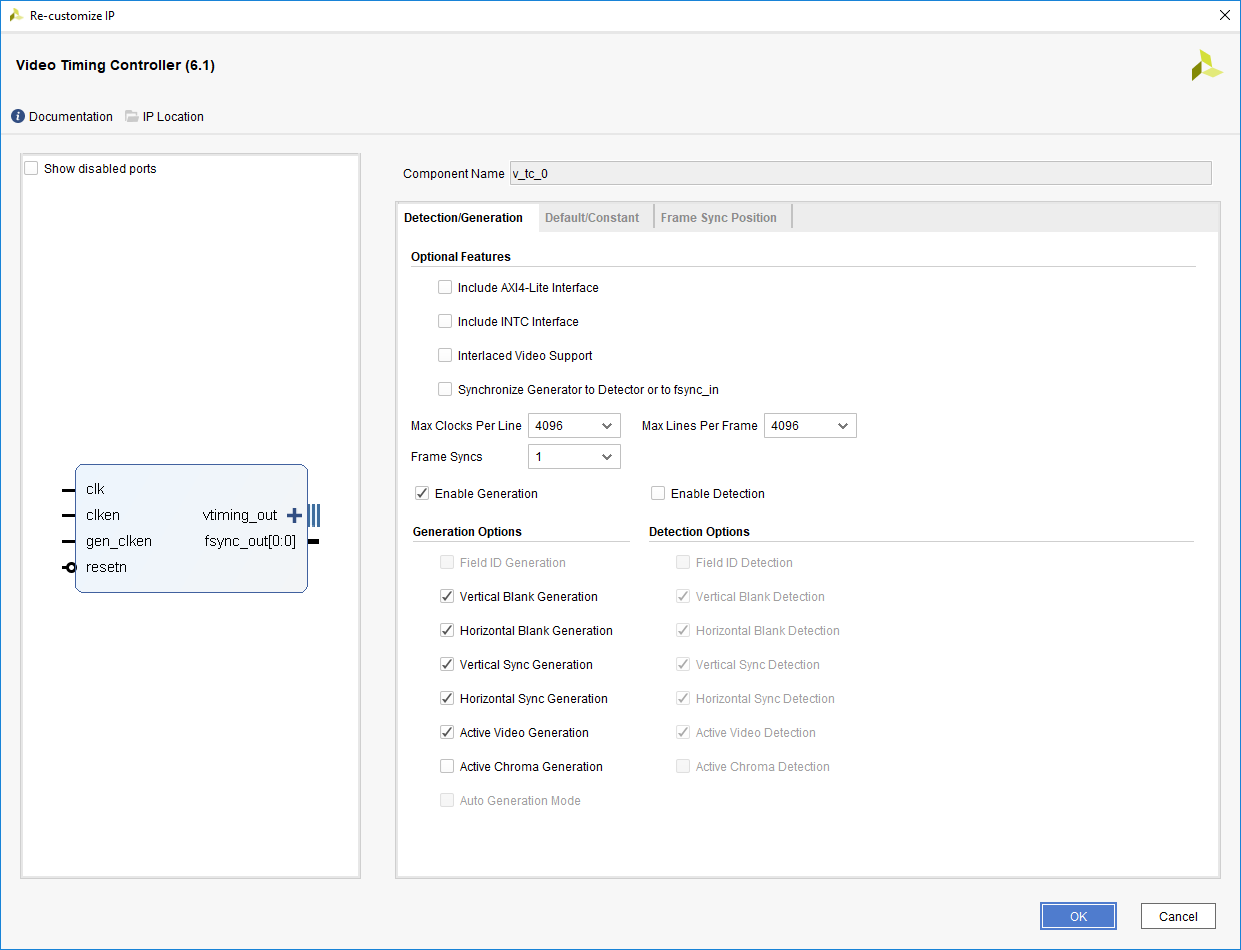Expand the vtiming_out plus icon
This screenshot has width=1241, height=950.
tap(294, 515)
